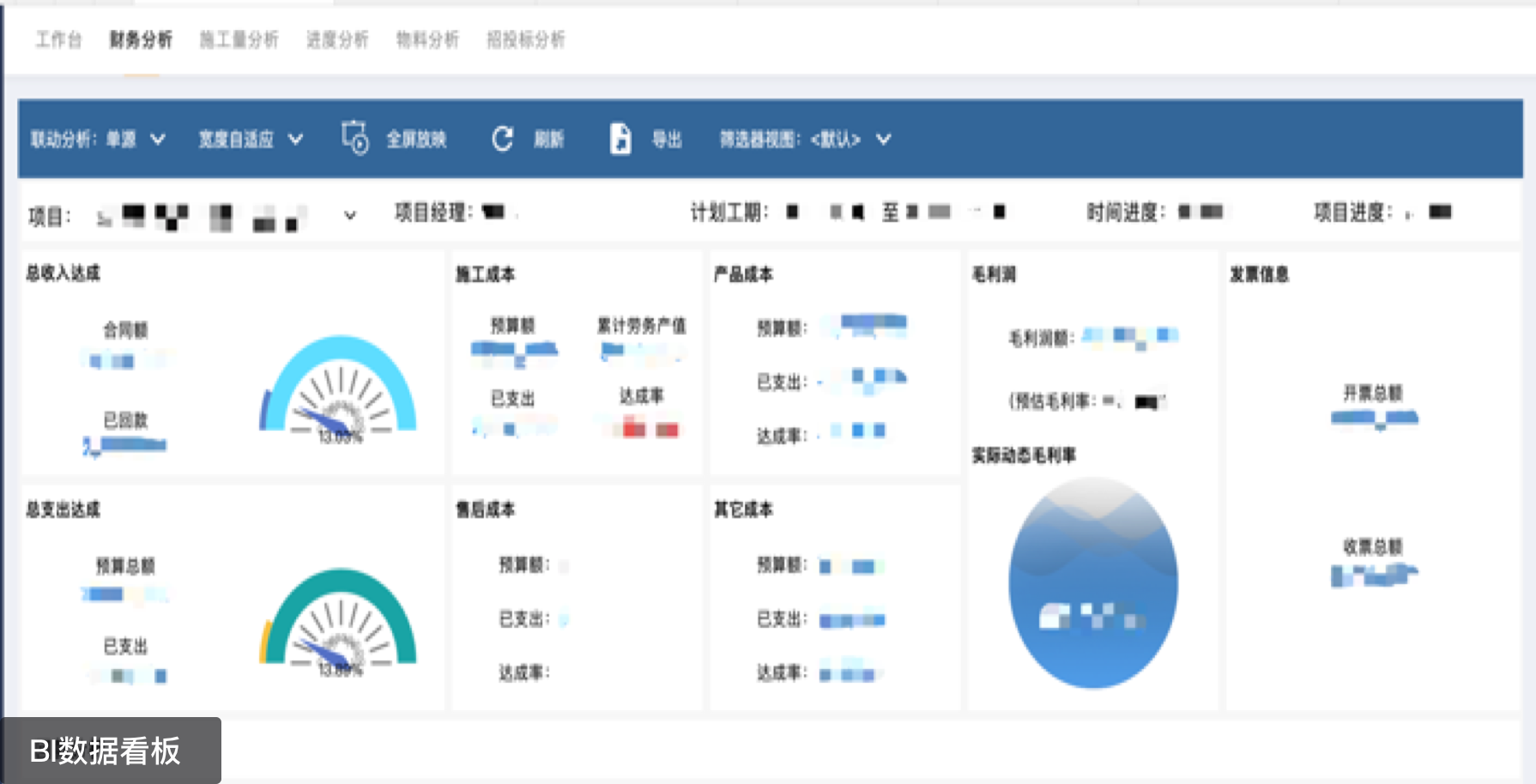Screen dimensions: 1536x784
Task: Open the 招投标分析 tab
Action: (x=525, y=39)
